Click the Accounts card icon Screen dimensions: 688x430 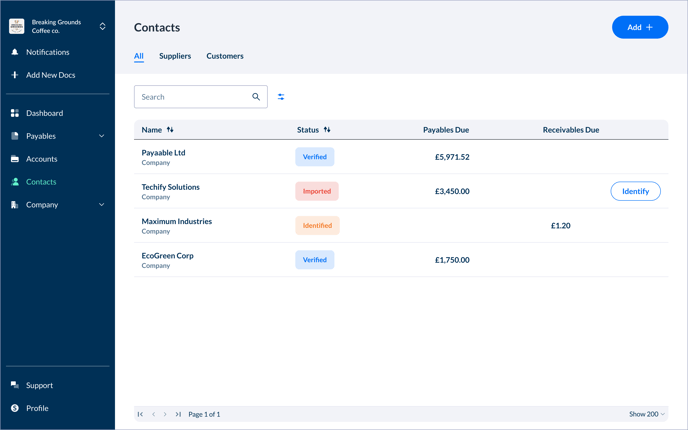point(14,159)
